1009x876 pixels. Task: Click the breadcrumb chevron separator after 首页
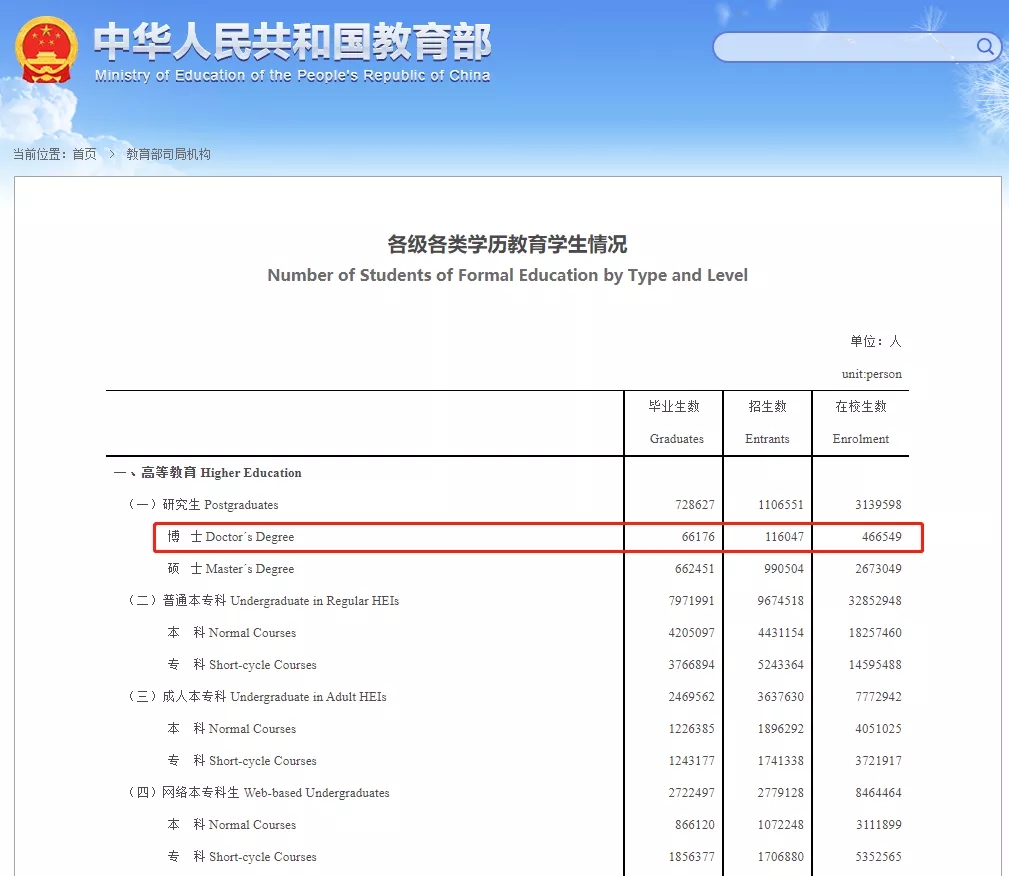pos(112,154)
